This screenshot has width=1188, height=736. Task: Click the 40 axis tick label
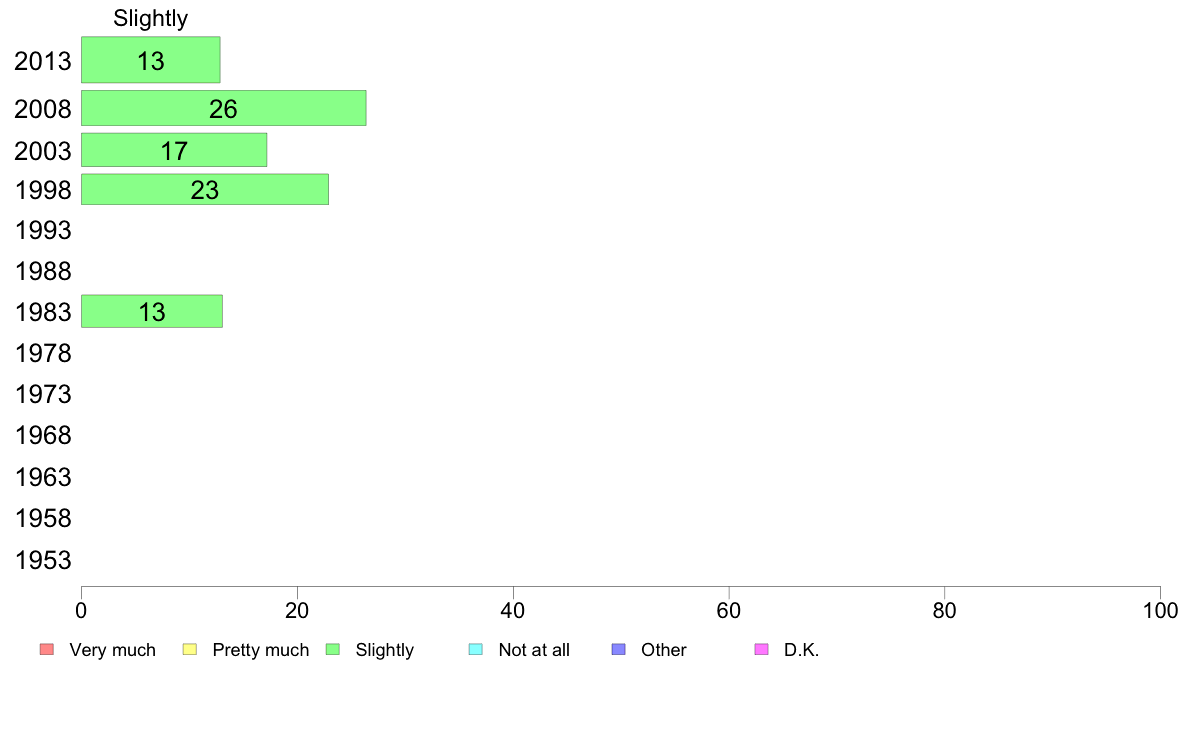(x=513, y=611)
